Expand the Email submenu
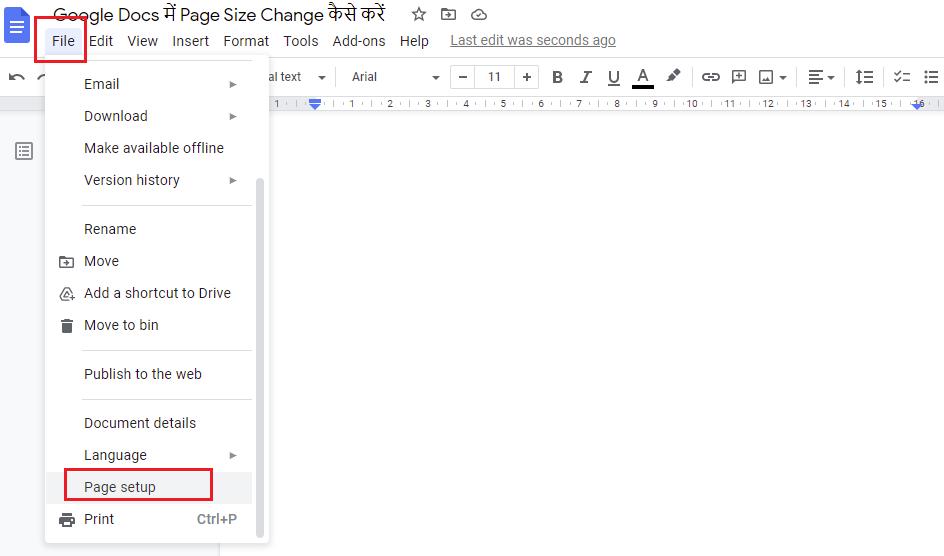The height and width of the screenshot is (556, 944). (x=151, y=84)
